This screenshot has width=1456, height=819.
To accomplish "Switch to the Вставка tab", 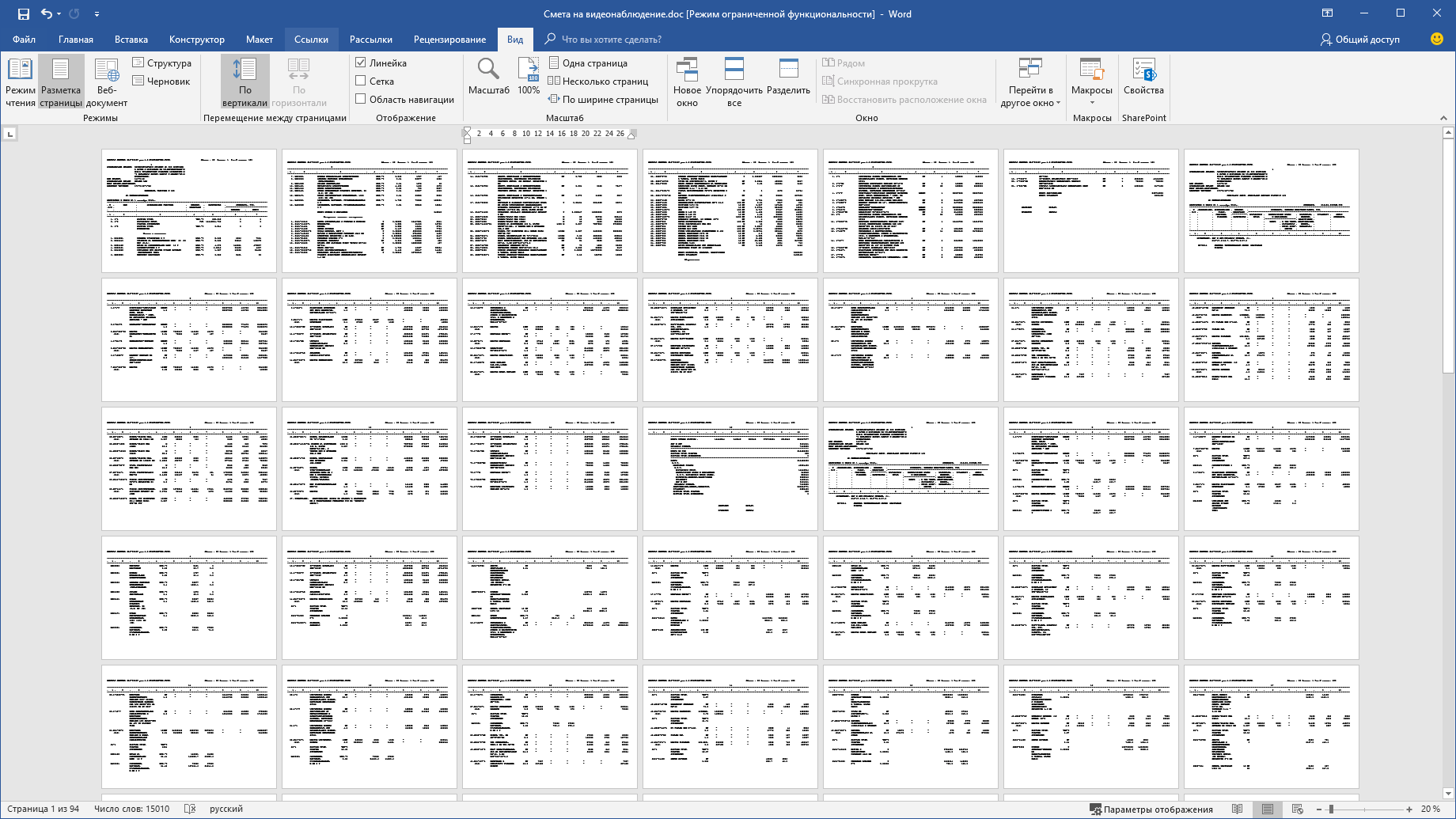I will coord(131,40).
